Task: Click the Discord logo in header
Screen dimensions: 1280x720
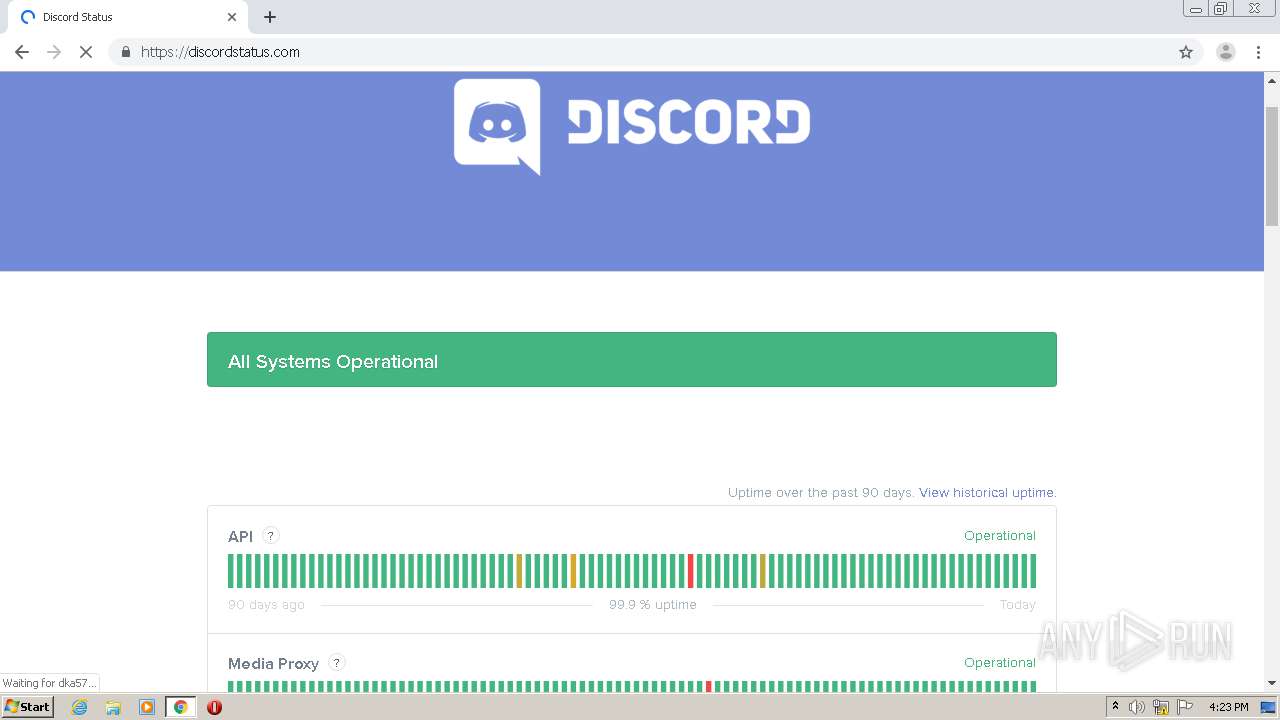Action: (632, 127)
